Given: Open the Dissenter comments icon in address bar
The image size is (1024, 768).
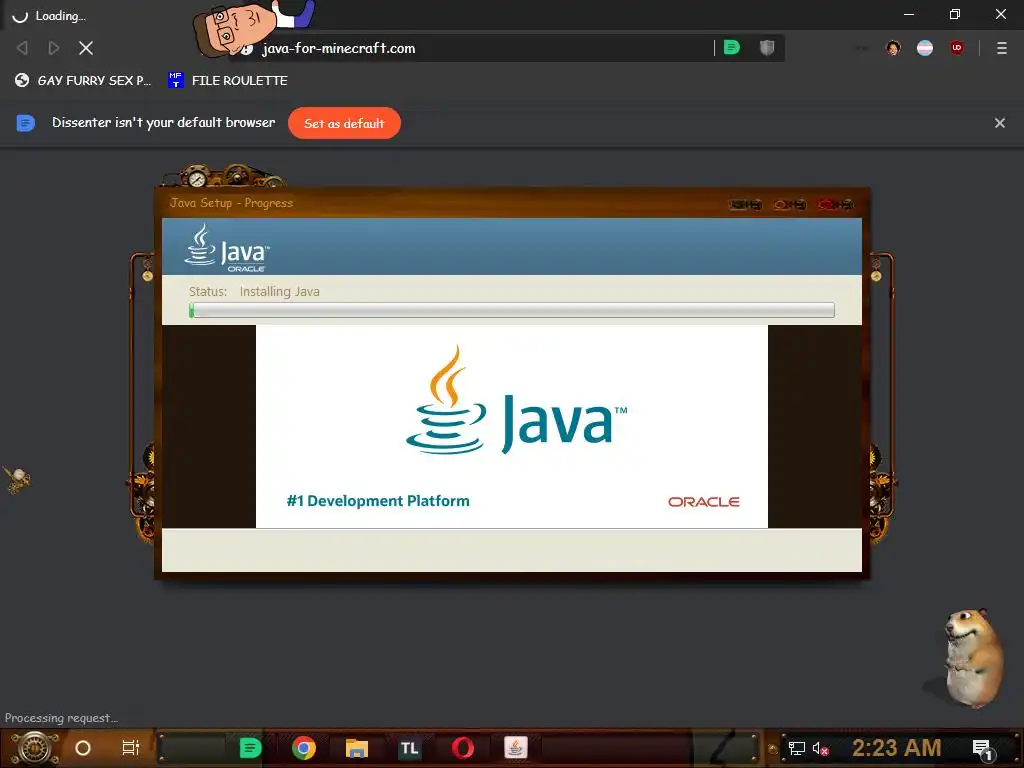Looking at the screenshot, I should point(732,48).
